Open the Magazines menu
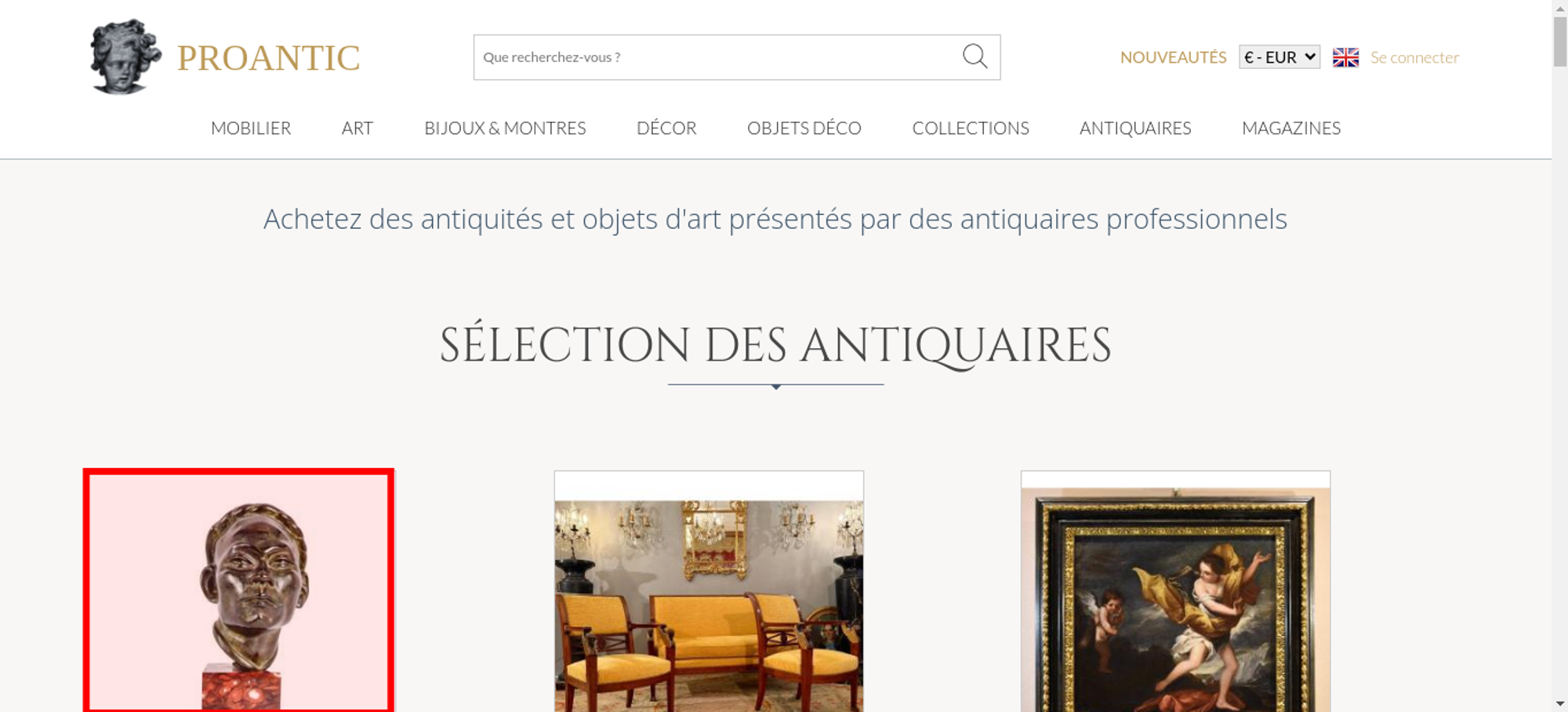This screenshot has height=712, width=1568. coord(1291,128)
